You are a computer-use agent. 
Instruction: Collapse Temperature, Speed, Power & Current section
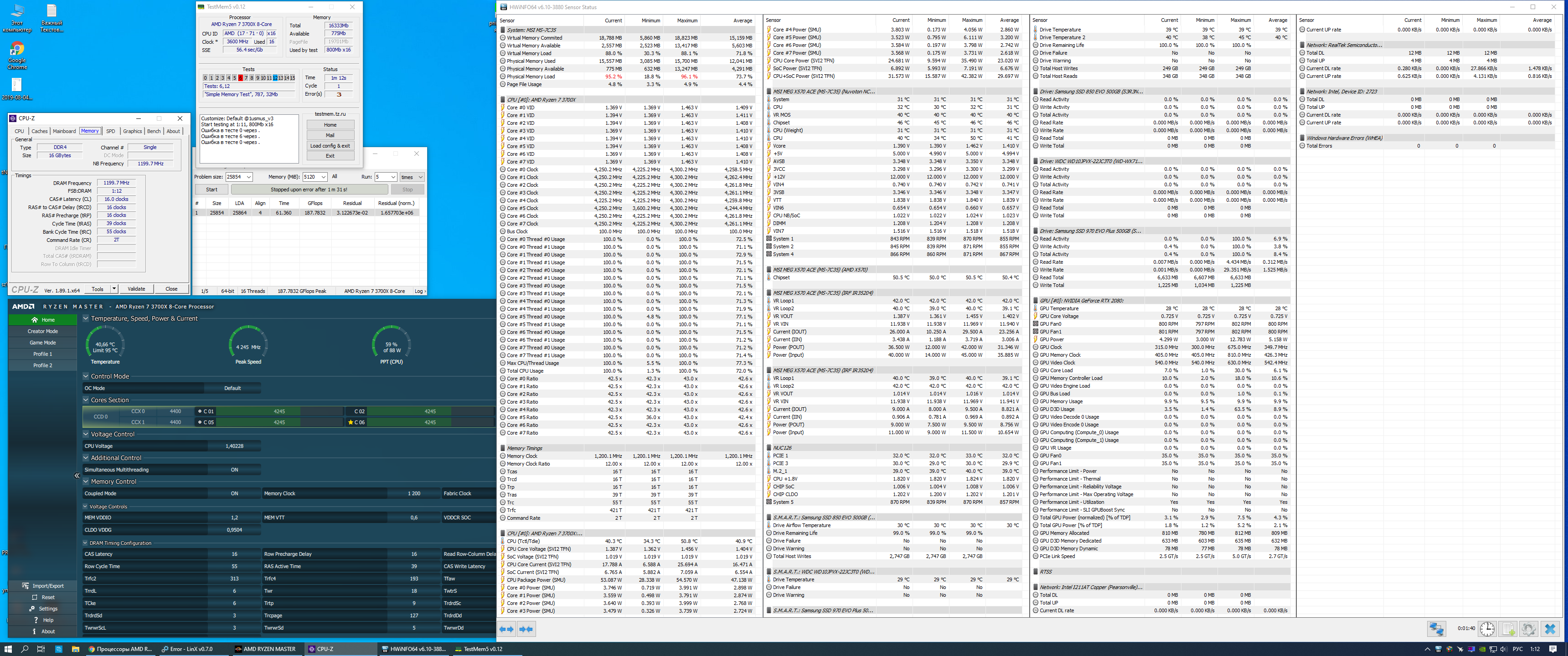(86, 318)
